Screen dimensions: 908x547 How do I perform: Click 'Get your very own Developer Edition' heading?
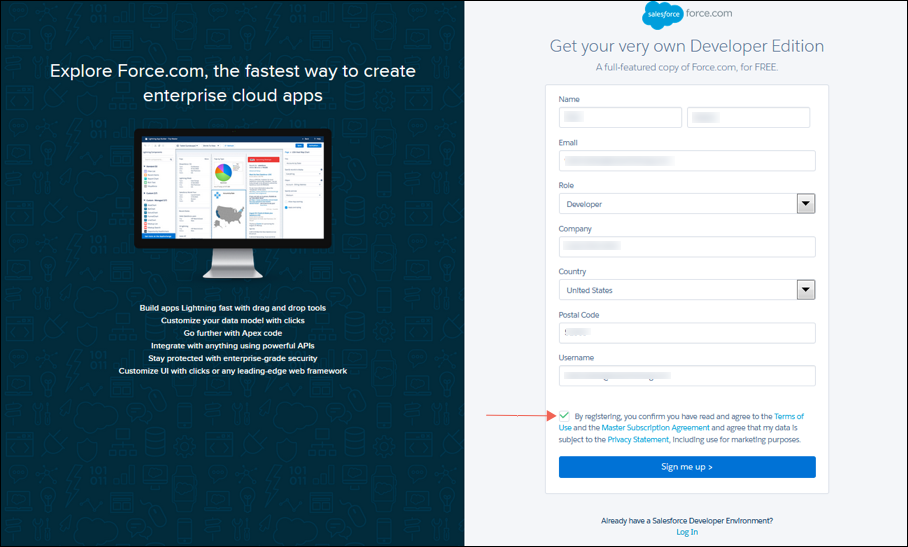[x=687, y=46]
